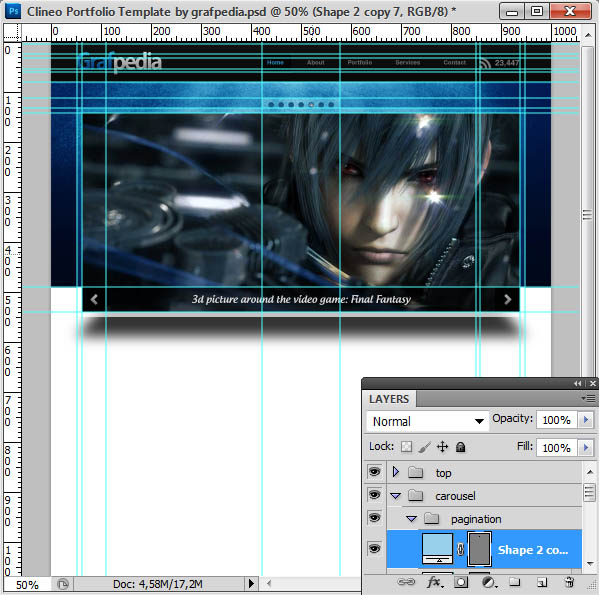Viewport: 599px width, 595px height.
Task: Toggle lock all padlock icon
Action: click(460, 446)
